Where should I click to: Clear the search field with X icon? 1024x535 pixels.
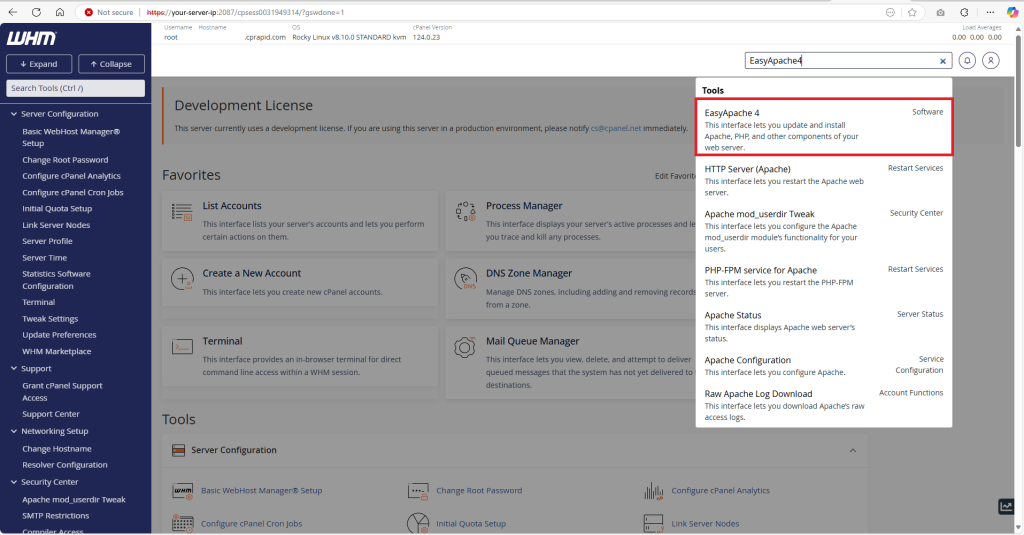(x=942, y=61)
